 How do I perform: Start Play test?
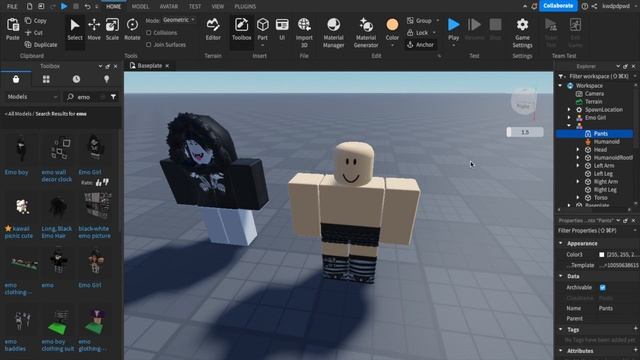453,29
